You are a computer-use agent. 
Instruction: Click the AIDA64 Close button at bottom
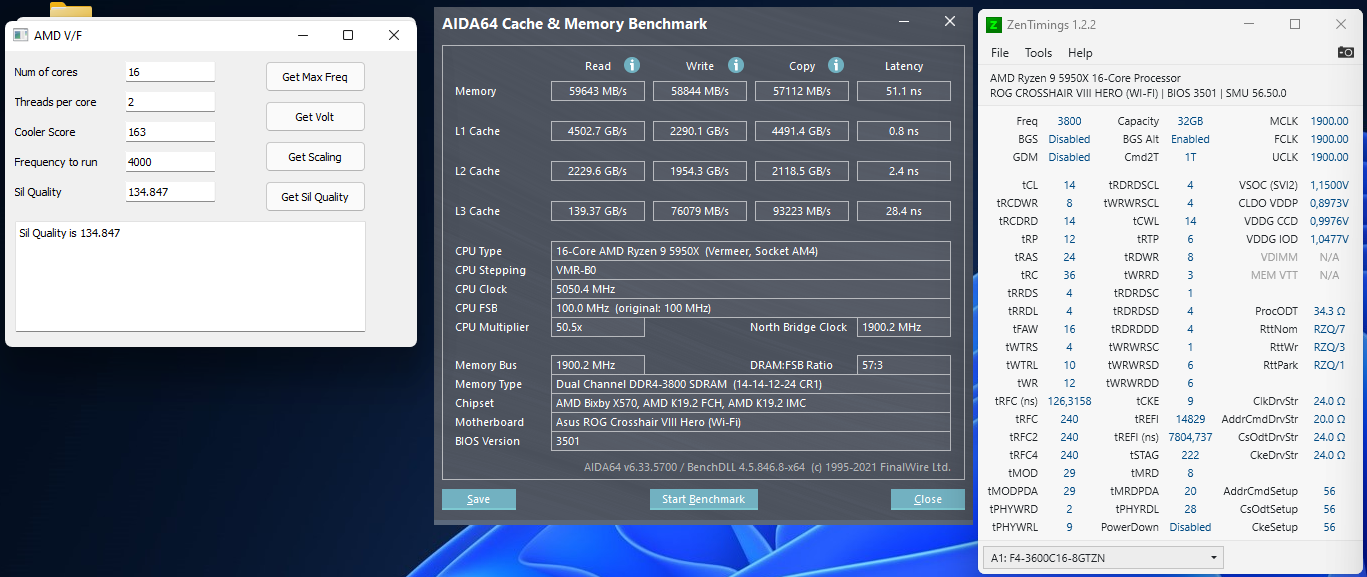point(928,499)
